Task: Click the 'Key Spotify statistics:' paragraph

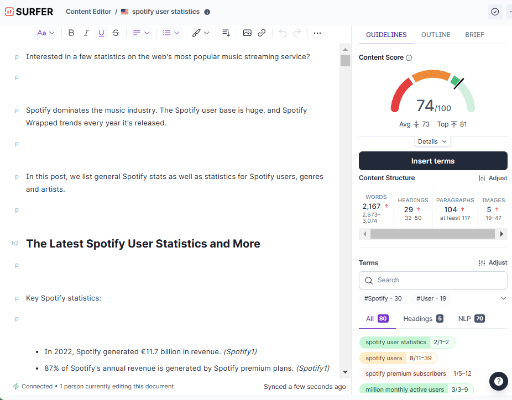Action: pos(64,298)
